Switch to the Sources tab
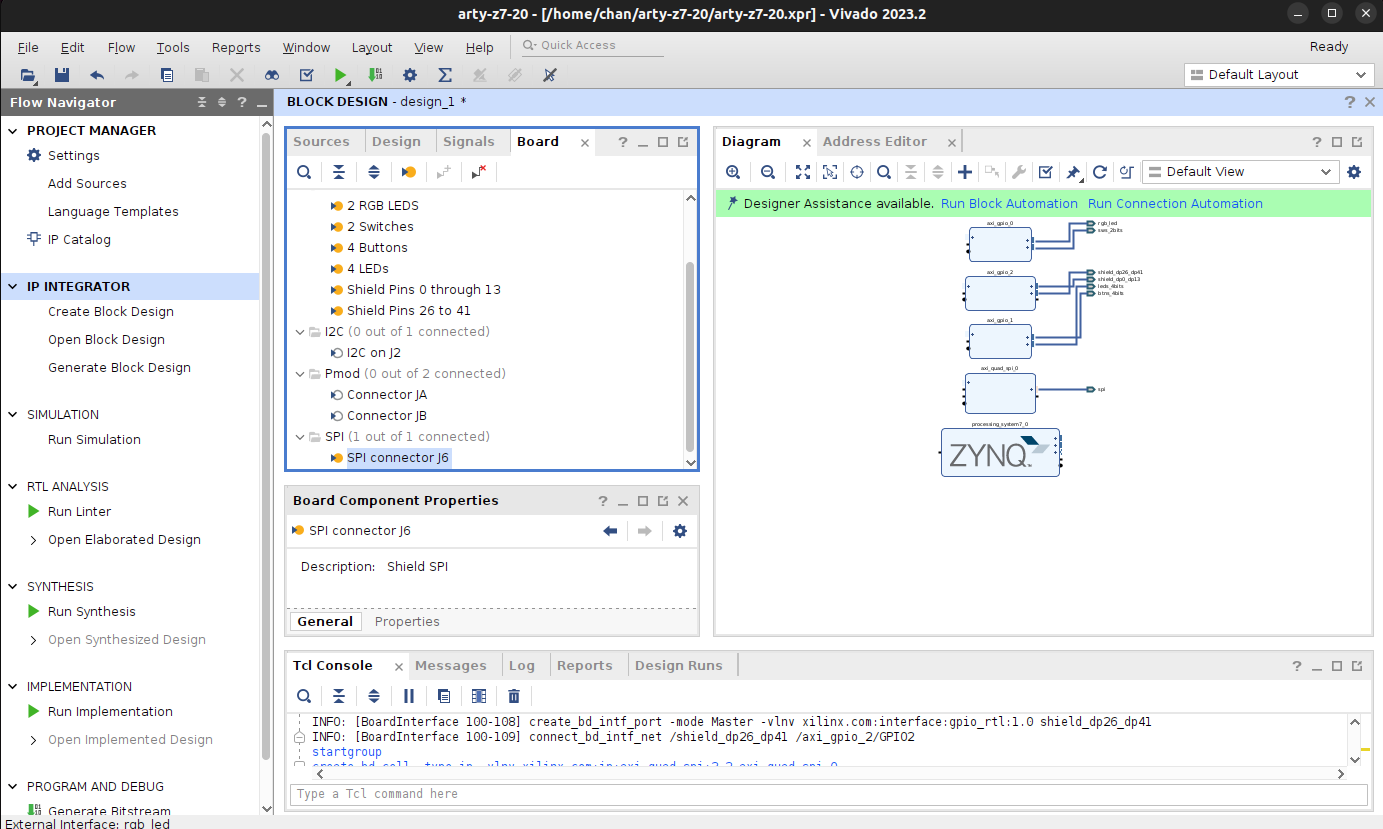Viewport: 1383px width, 829px height. click(322, 142)
